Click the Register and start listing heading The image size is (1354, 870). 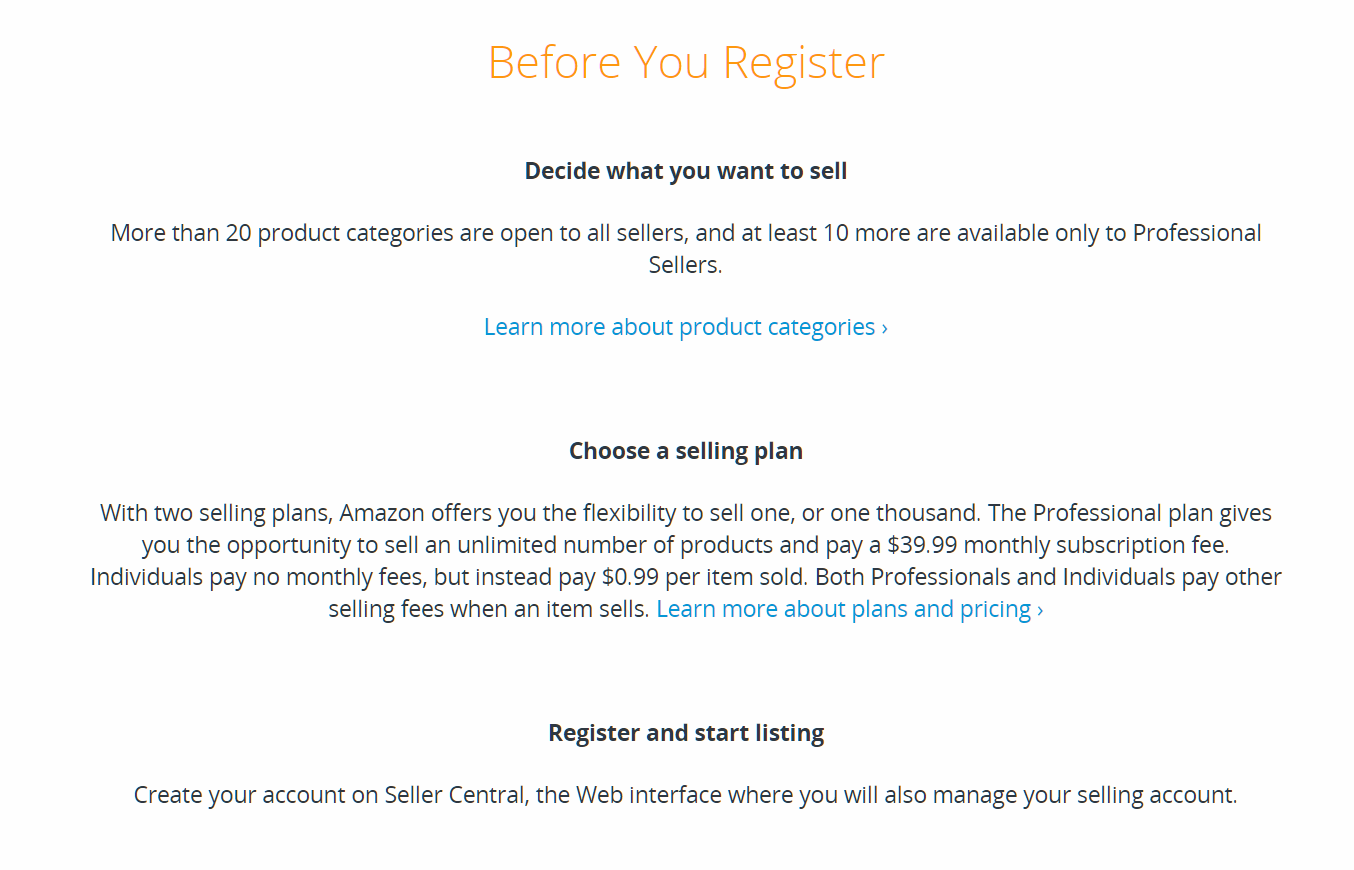click(686, 733)
